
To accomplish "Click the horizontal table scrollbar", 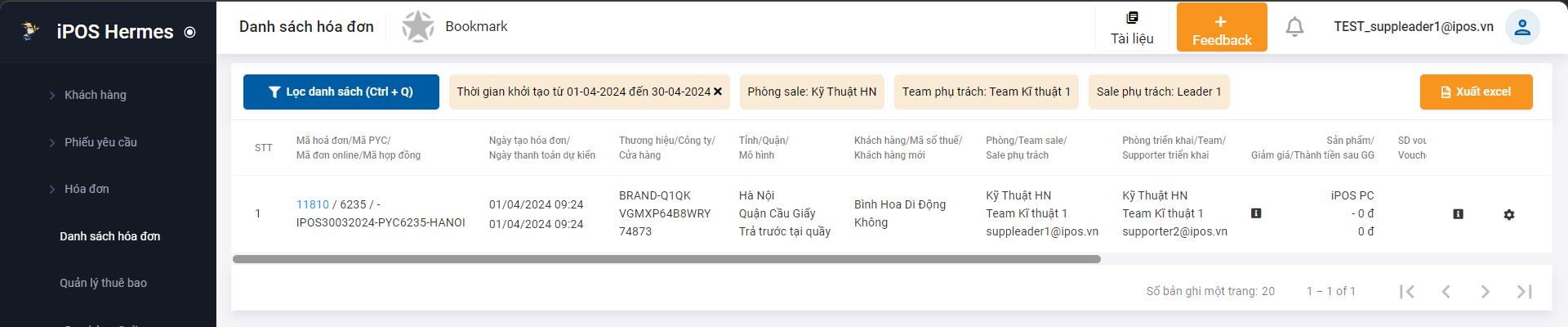I will tap(666, 259).
